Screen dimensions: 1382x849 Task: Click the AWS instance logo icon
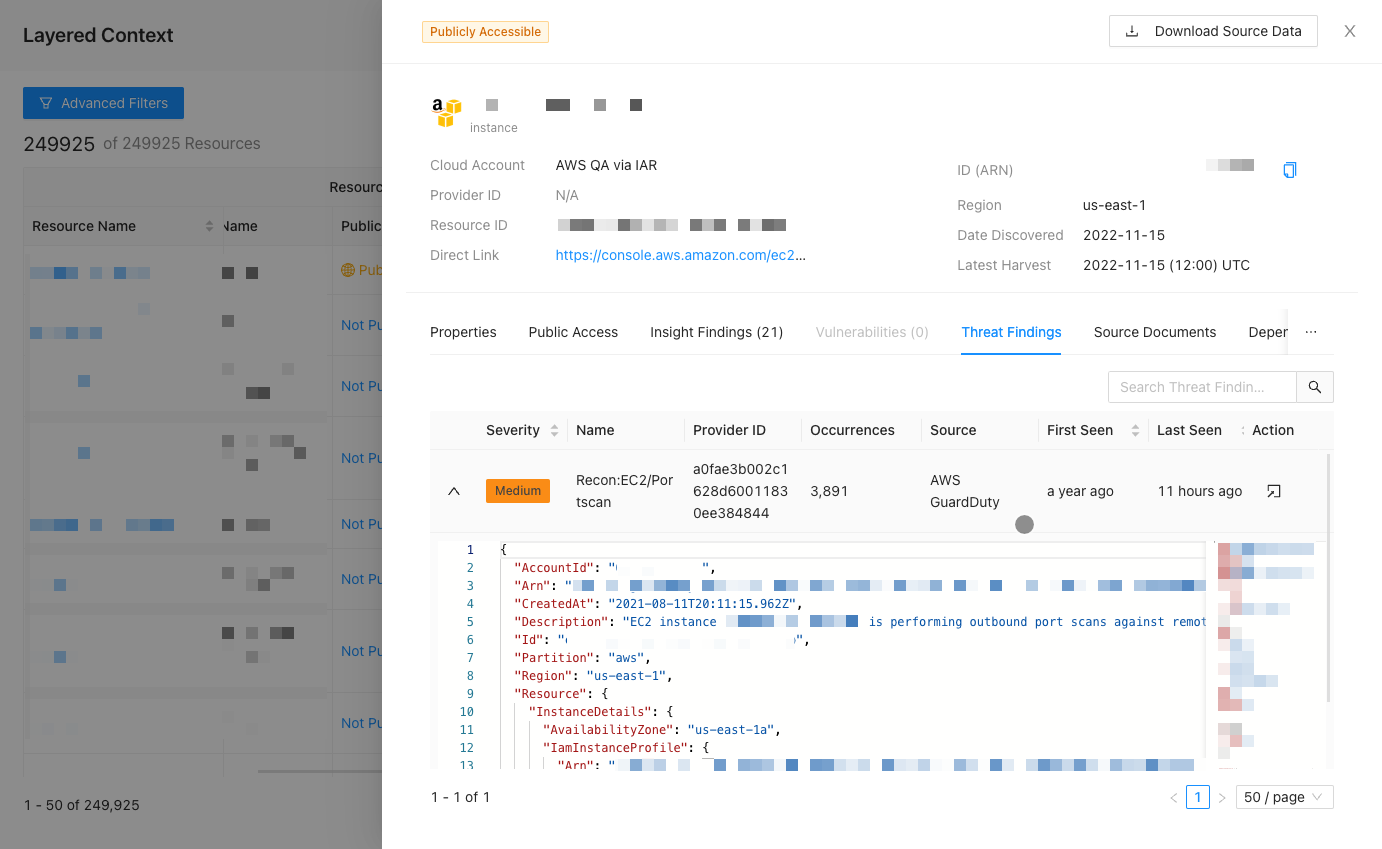(x=447, y=112)
